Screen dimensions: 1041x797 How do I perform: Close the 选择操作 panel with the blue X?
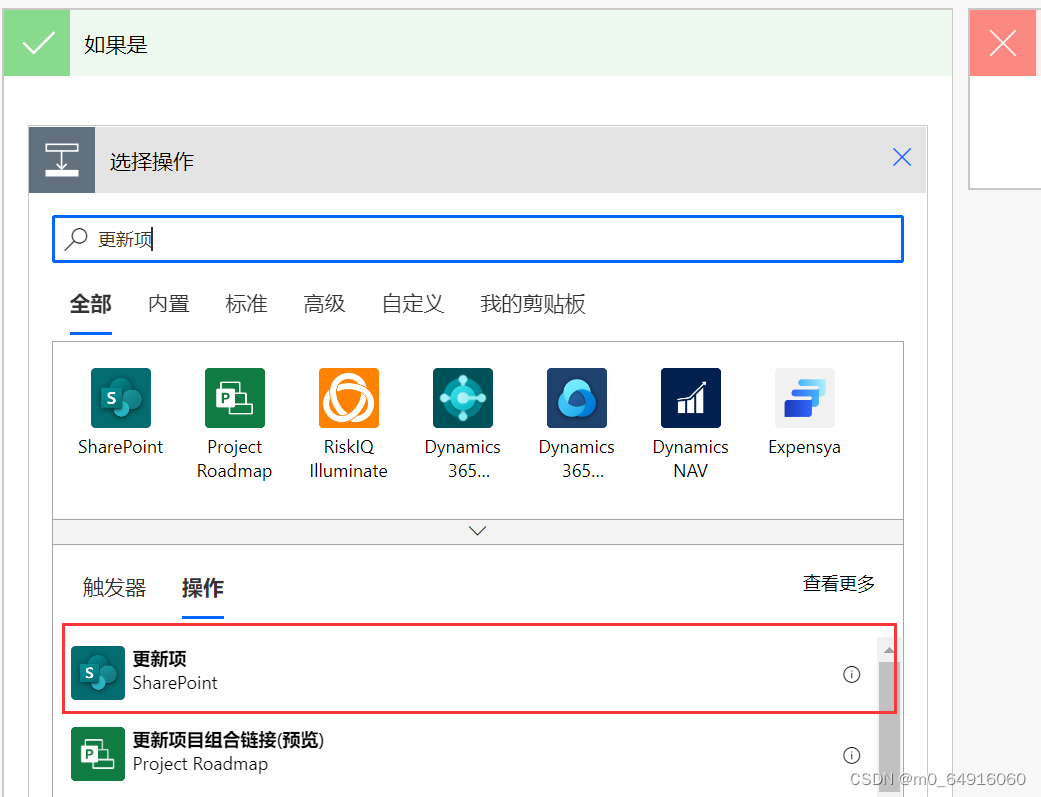[x=902, y=157]
